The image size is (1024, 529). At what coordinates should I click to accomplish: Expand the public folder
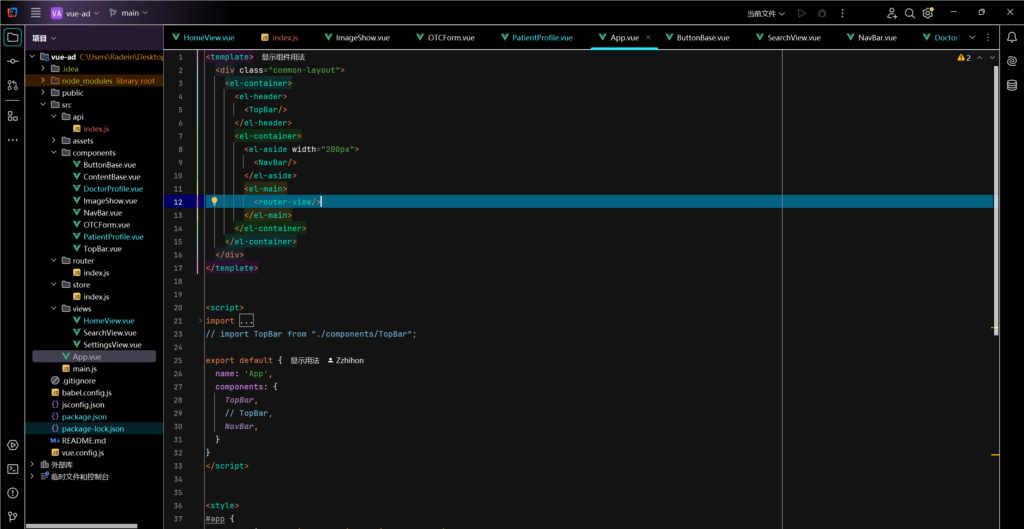[43, 93]
